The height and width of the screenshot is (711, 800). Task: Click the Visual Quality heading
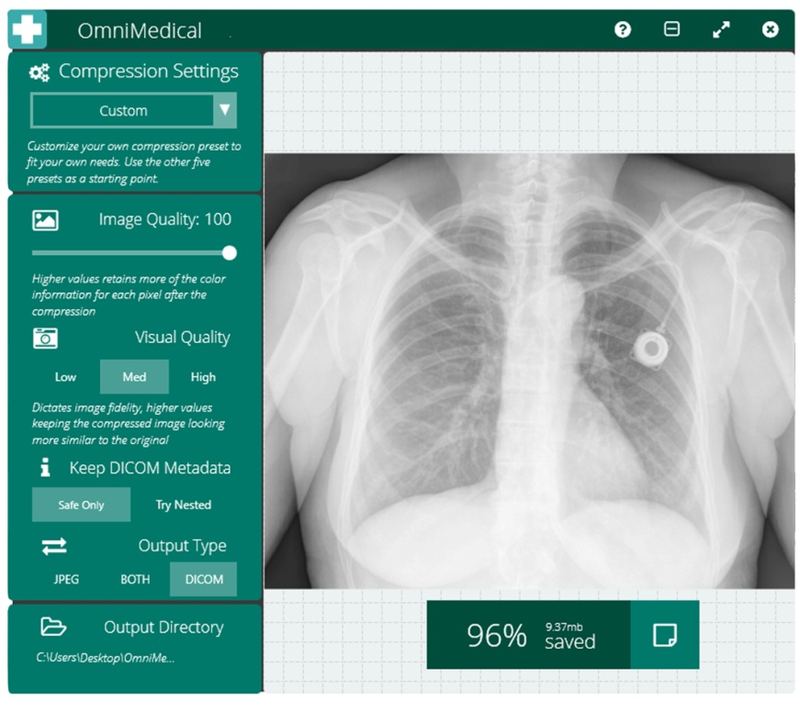[183, 338]
